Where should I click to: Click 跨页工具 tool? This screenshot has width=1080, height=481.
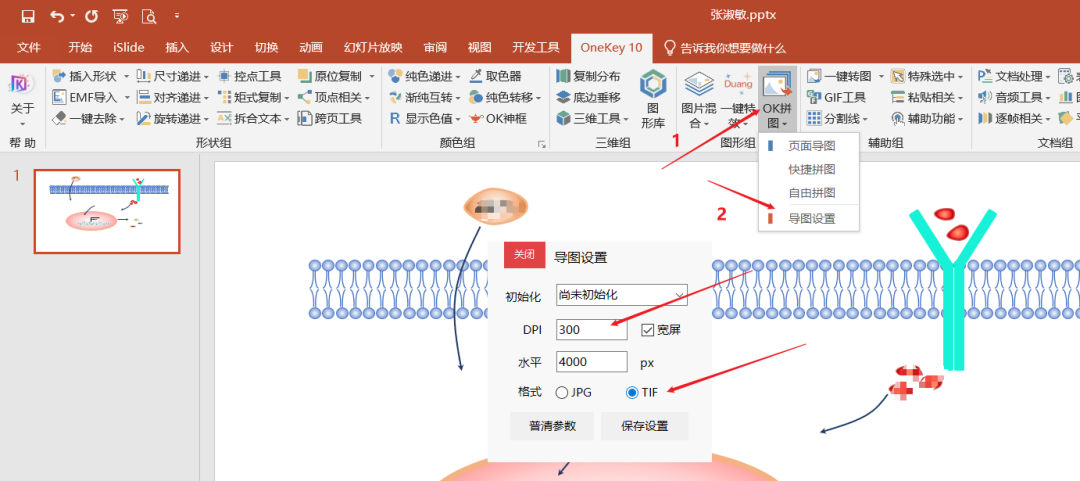point(330,119)
